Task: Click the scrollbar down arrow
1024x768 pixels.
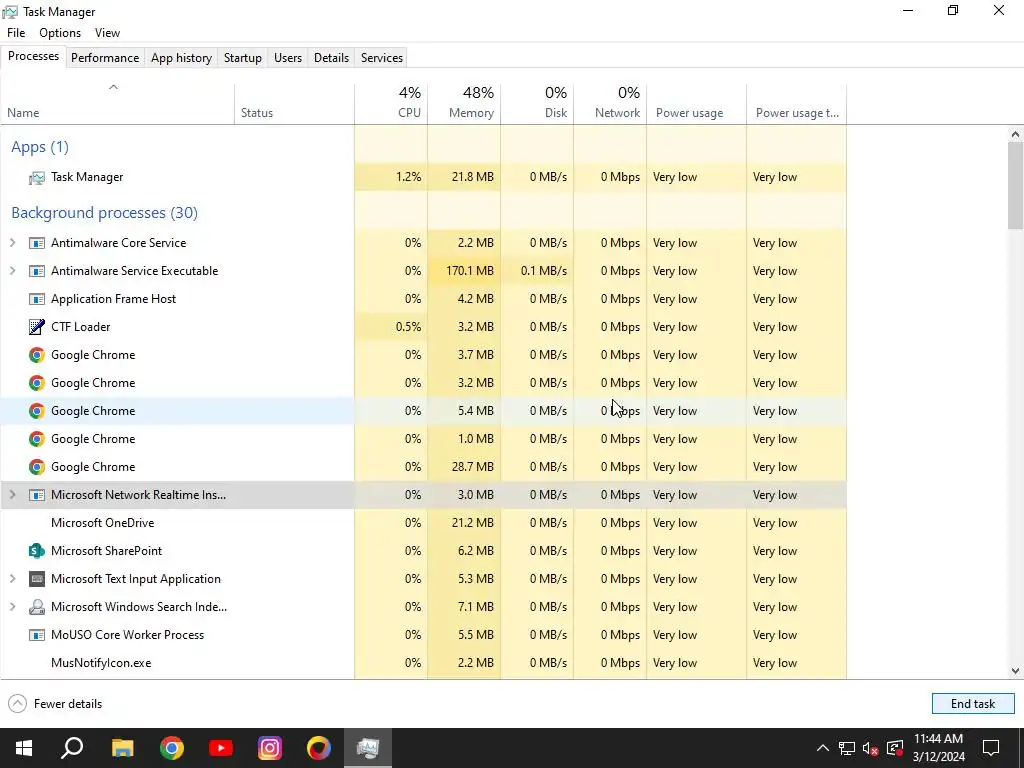Action: pos(1015,671)
